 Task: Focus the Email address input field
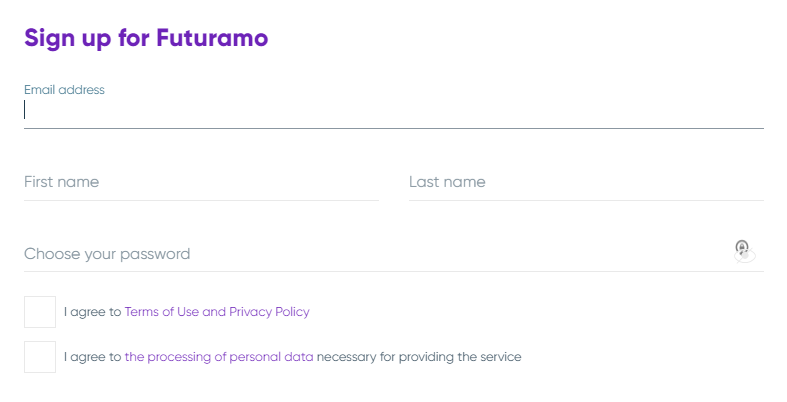[394, 110]
